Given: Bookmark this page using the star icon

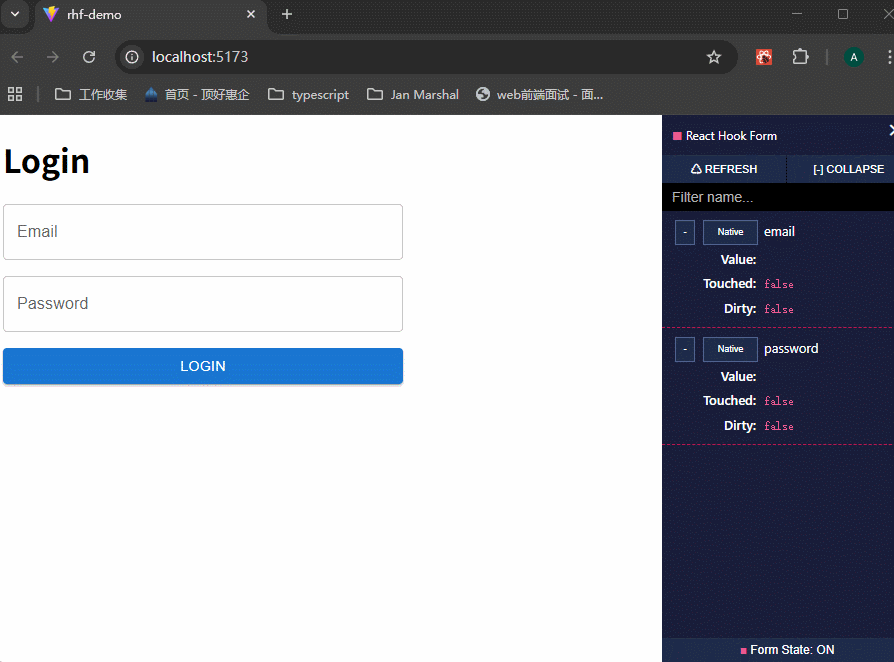Looking at the screenshot, I should tap(714, 57).
